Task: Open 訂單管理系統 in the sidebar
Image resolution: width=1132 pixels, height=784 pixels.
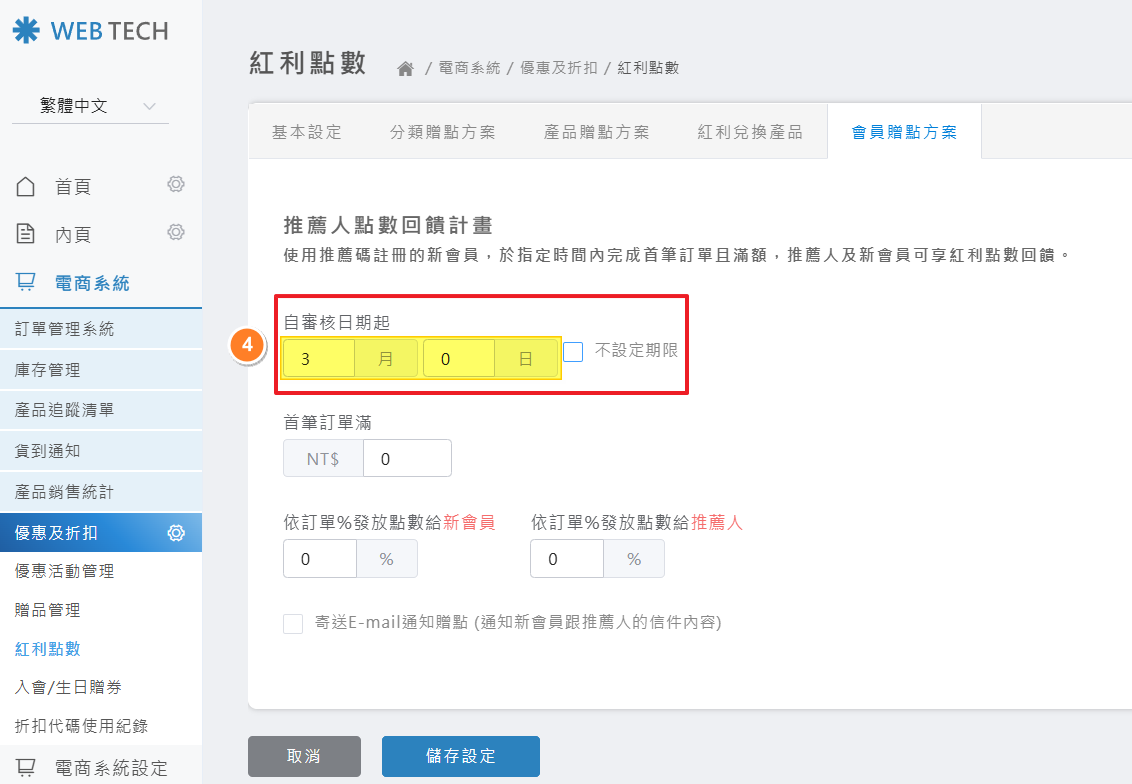Action: click(65, 329)
